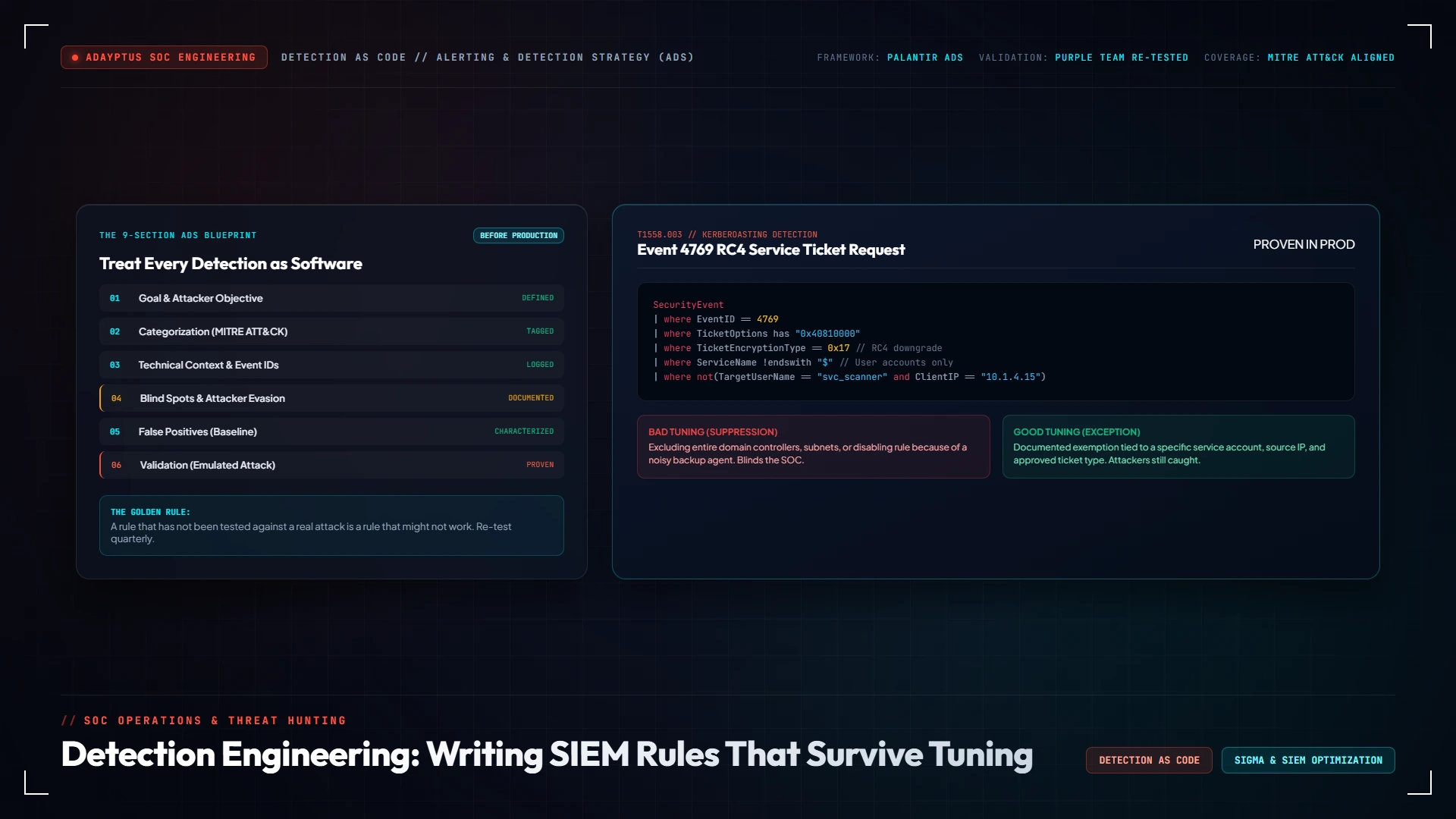The height and width of the screenshot is (819, 1456).
Task: Select the Blind Spots & Attacker Evasion row
Action: pos(331,398)
